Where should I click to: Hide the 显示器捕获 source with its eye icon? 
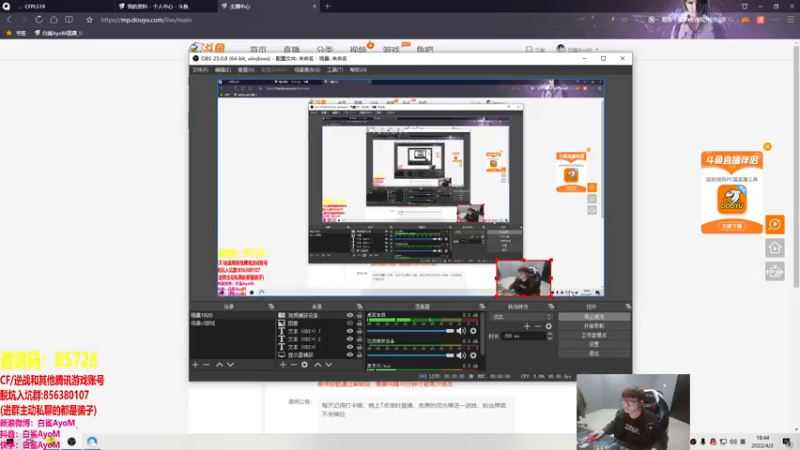[x=349, y=355]
